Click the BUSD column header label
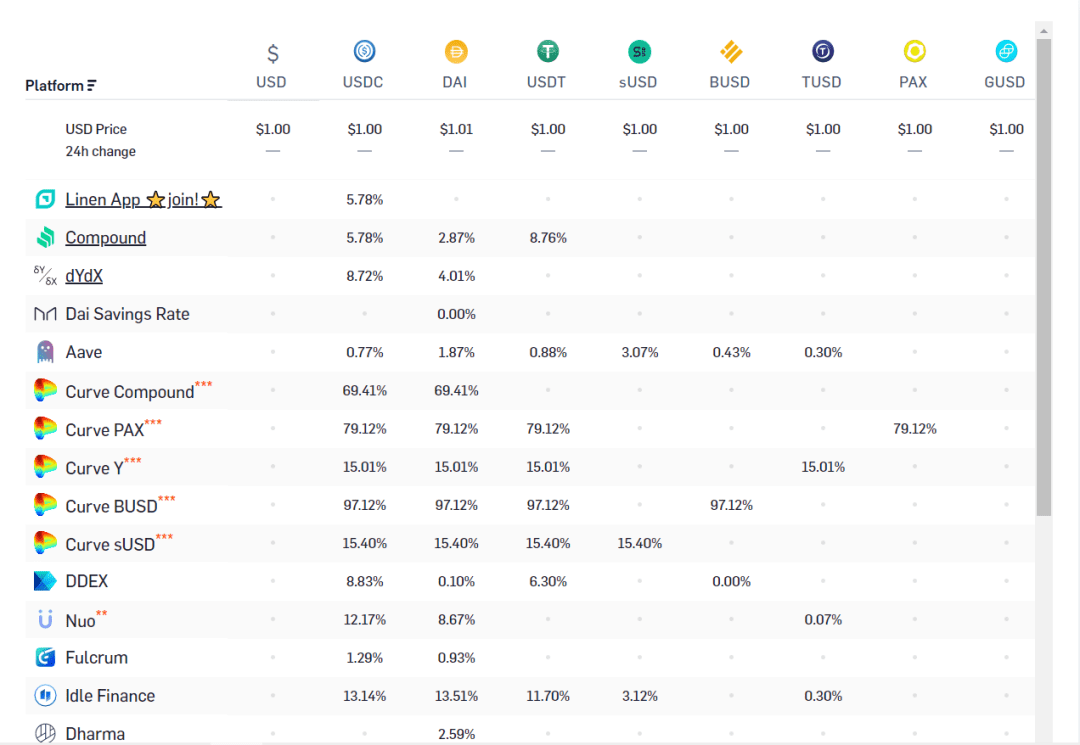Image resolution: width=1080 pixels, height=745 pixels. [729, 82]
